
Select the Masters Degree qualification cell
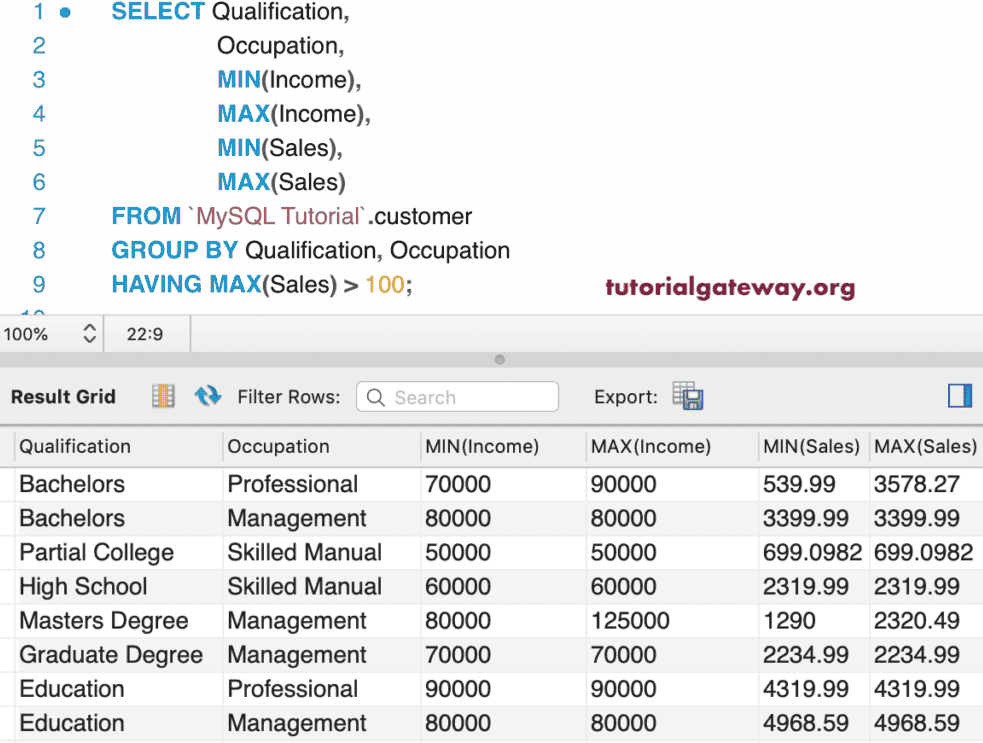click(x=103, y=621)
